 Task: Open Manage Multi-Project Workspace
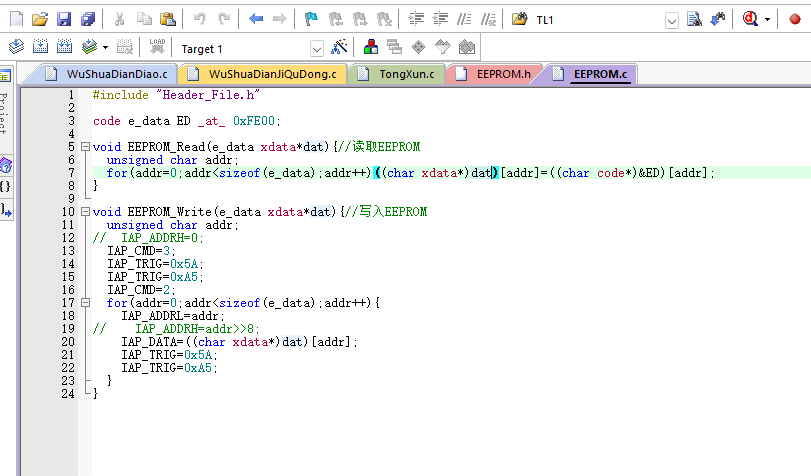pyautogui.click(x=395, y=47)
